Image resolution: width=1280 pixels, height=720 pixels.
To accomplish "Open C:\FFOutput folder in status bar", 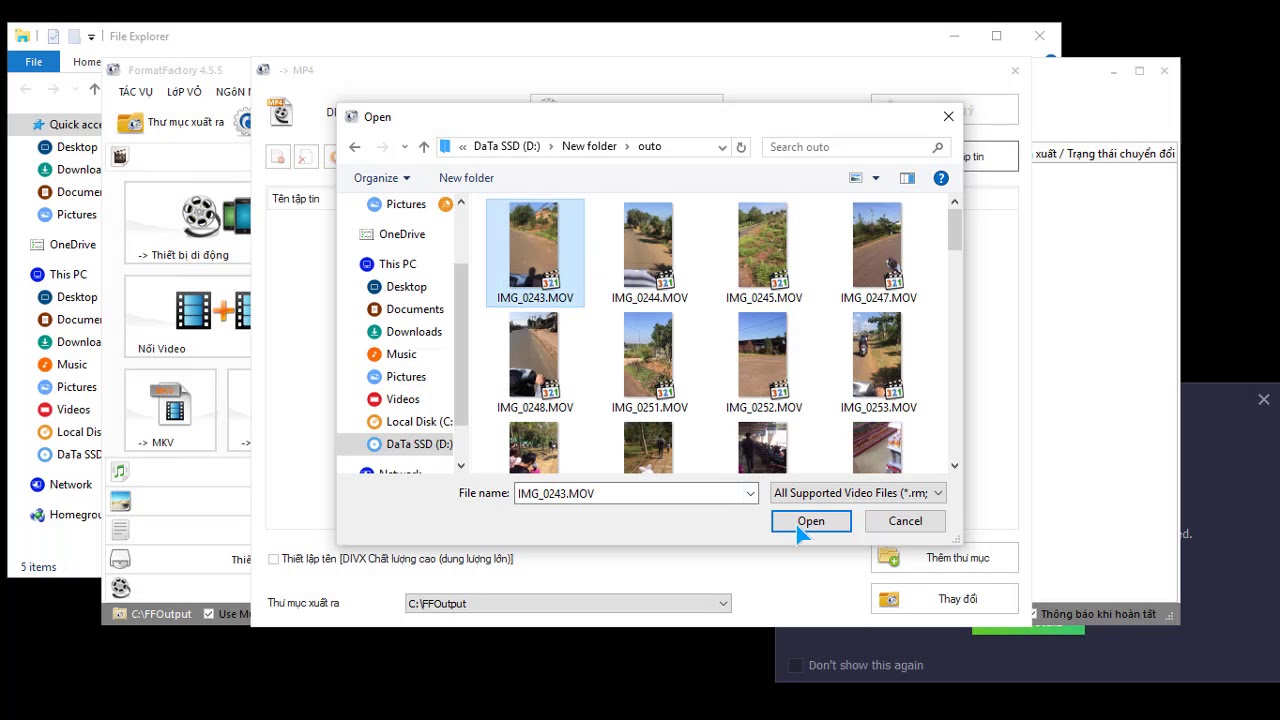I will pos(152,614).
